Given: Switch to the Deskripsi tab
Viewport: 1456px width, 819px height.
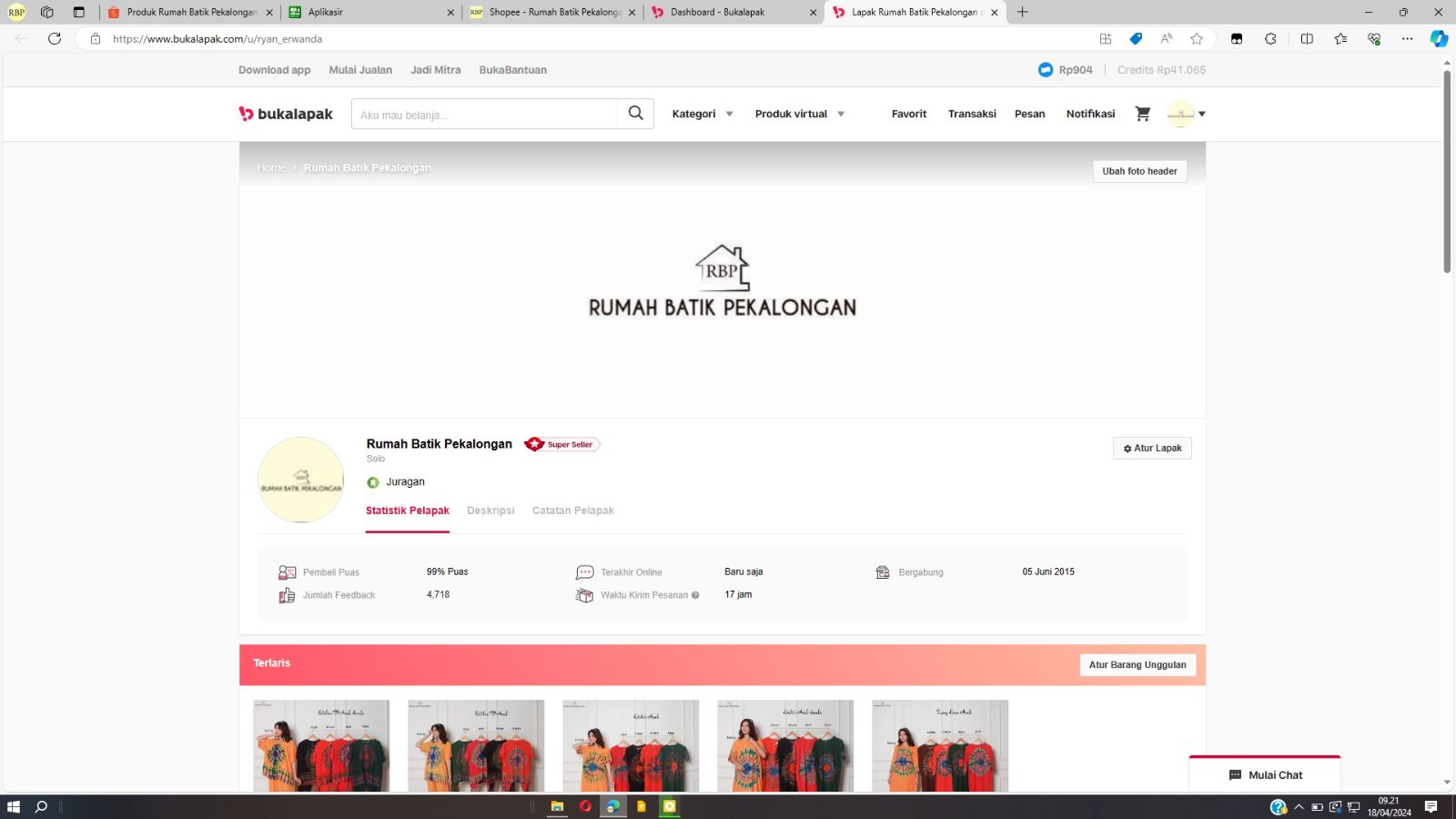Looking at the screenshot, I should pyautogui.click(x=490, y=511).
